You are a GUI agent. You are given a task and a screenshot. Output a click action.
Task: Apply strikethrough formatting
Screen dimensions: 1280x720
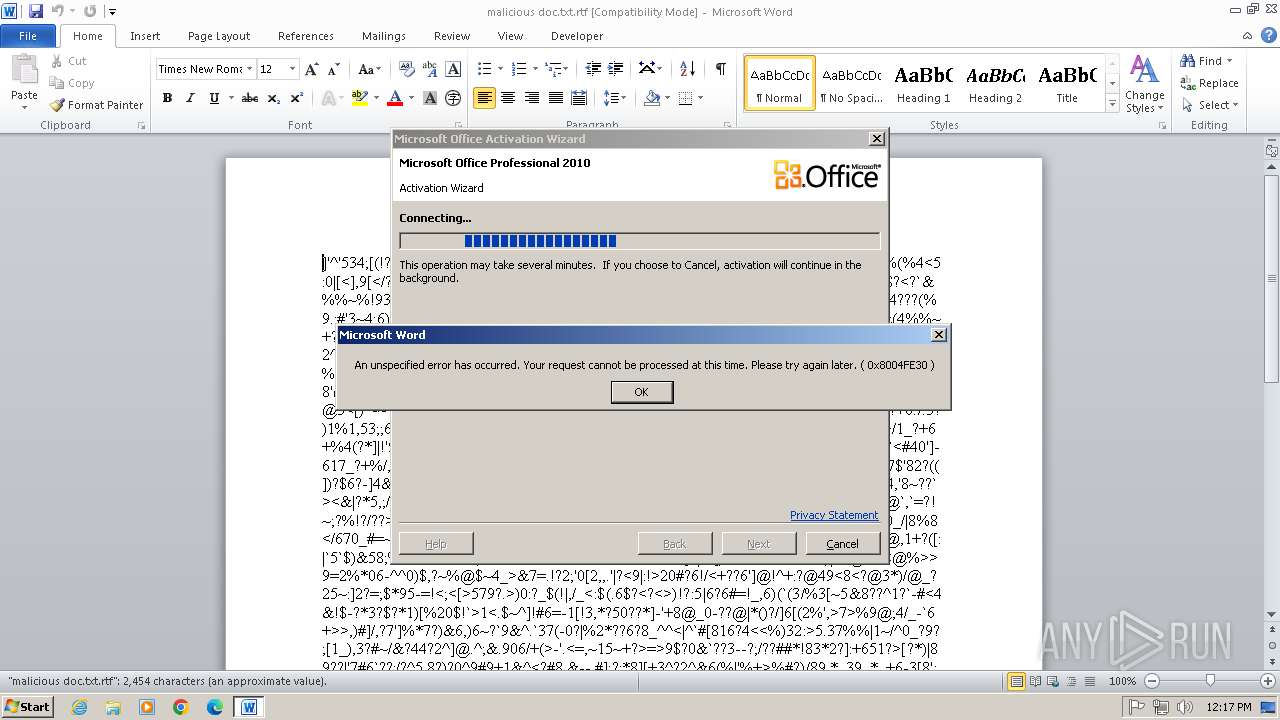tap(250, 98)
